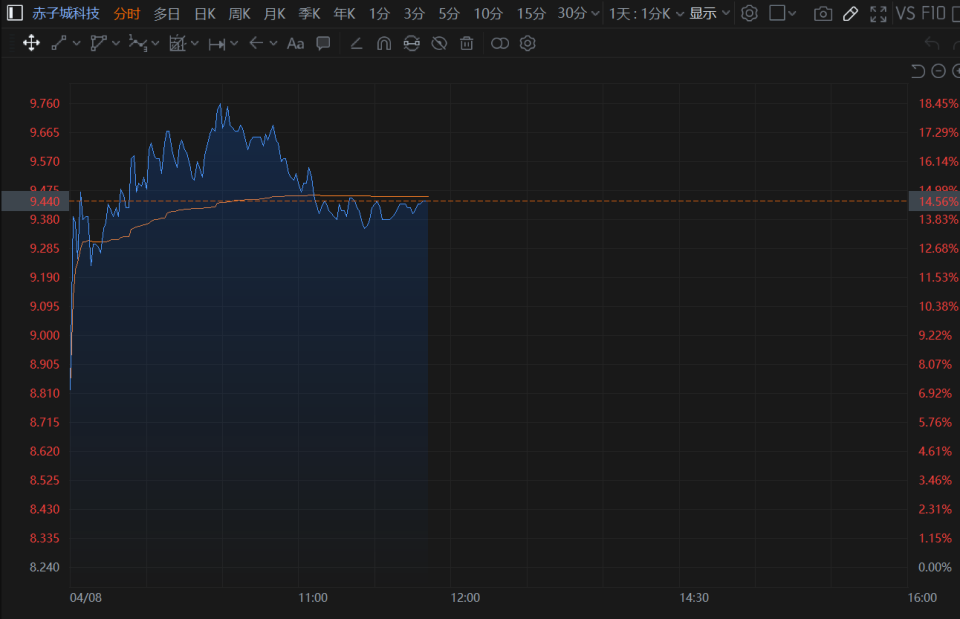The height and width of the screenshot is (619, 960).
Task: Click the 赤子城科技 stock name
Action: click(x=66, y=13)
